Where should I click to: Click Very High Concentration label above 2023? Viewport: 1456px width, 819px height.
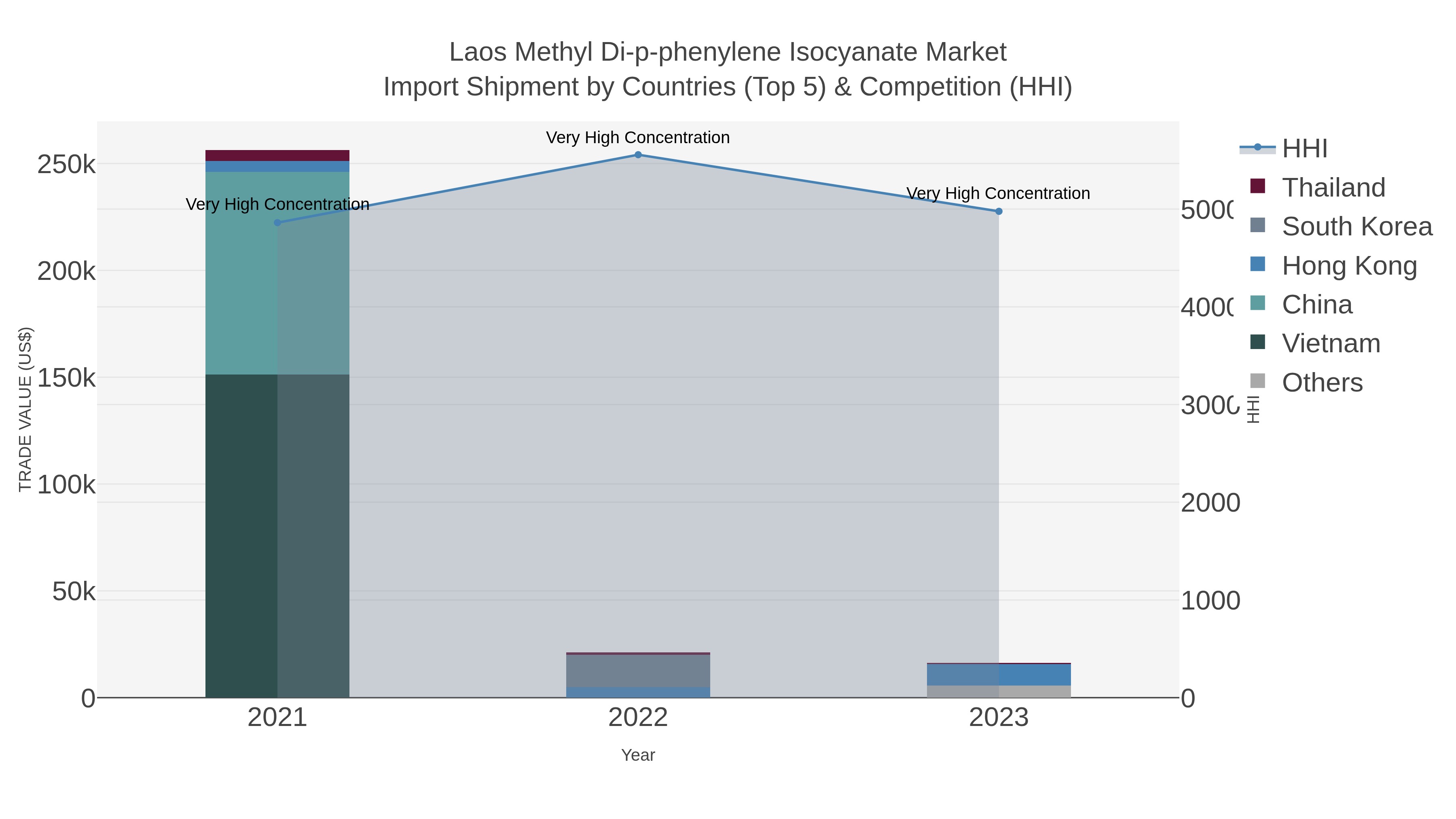pos(999,193)
